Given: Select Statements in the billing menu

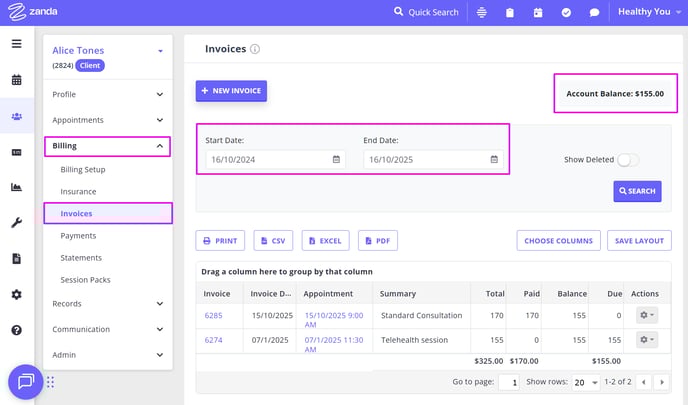Looking at the screenshot, I should click(x=81, y=258).
